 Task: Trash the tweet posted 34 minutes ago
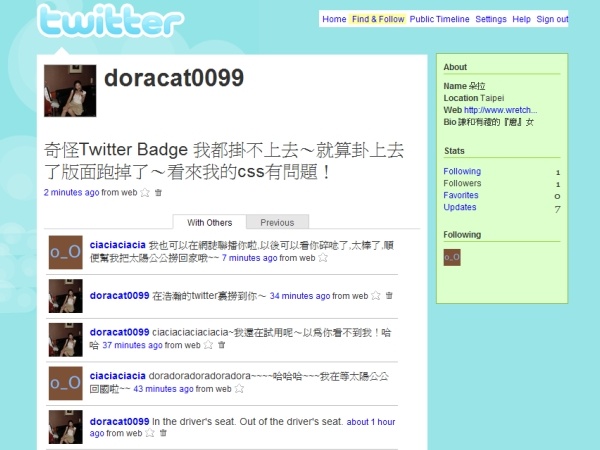pos(389,295)
